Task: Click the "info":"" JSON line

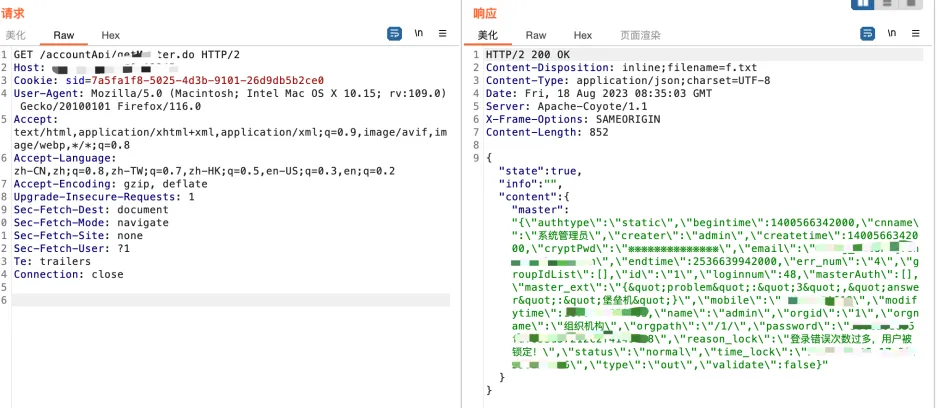Action: click(x=531, y=184)
